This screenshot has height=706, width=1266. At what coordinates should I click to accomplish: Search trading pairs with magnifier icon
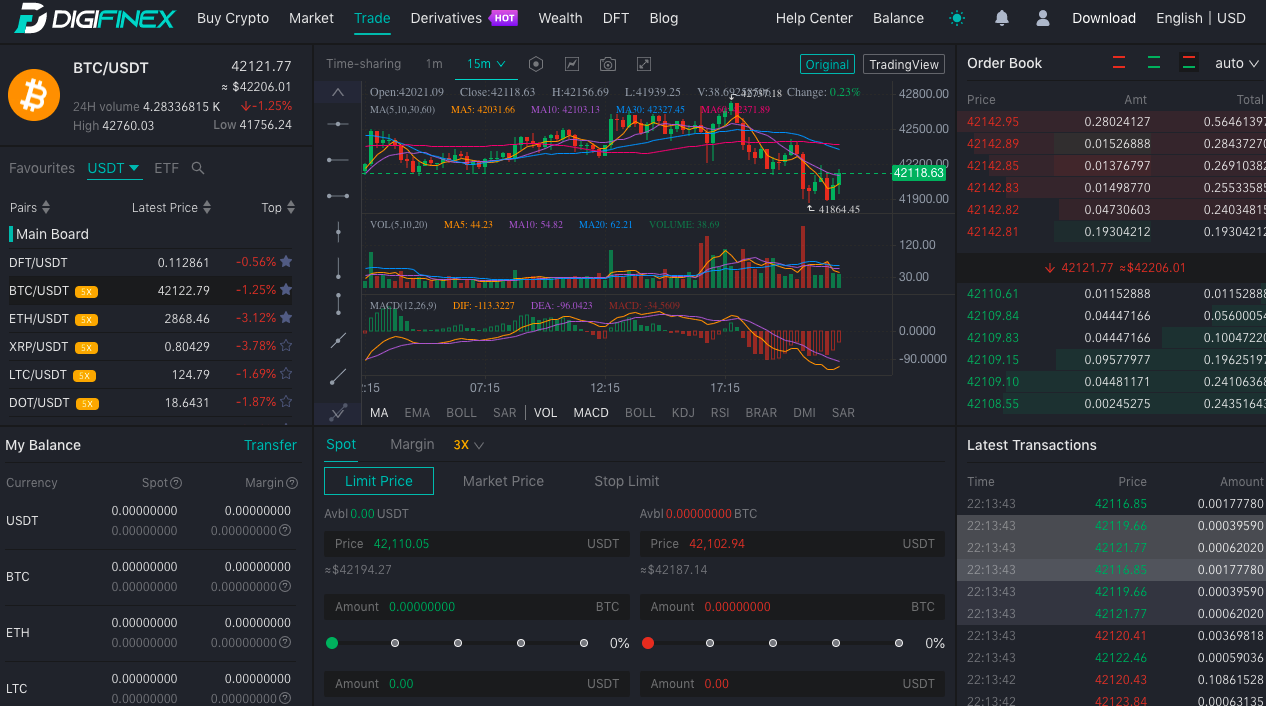click(x=198, y=168)
